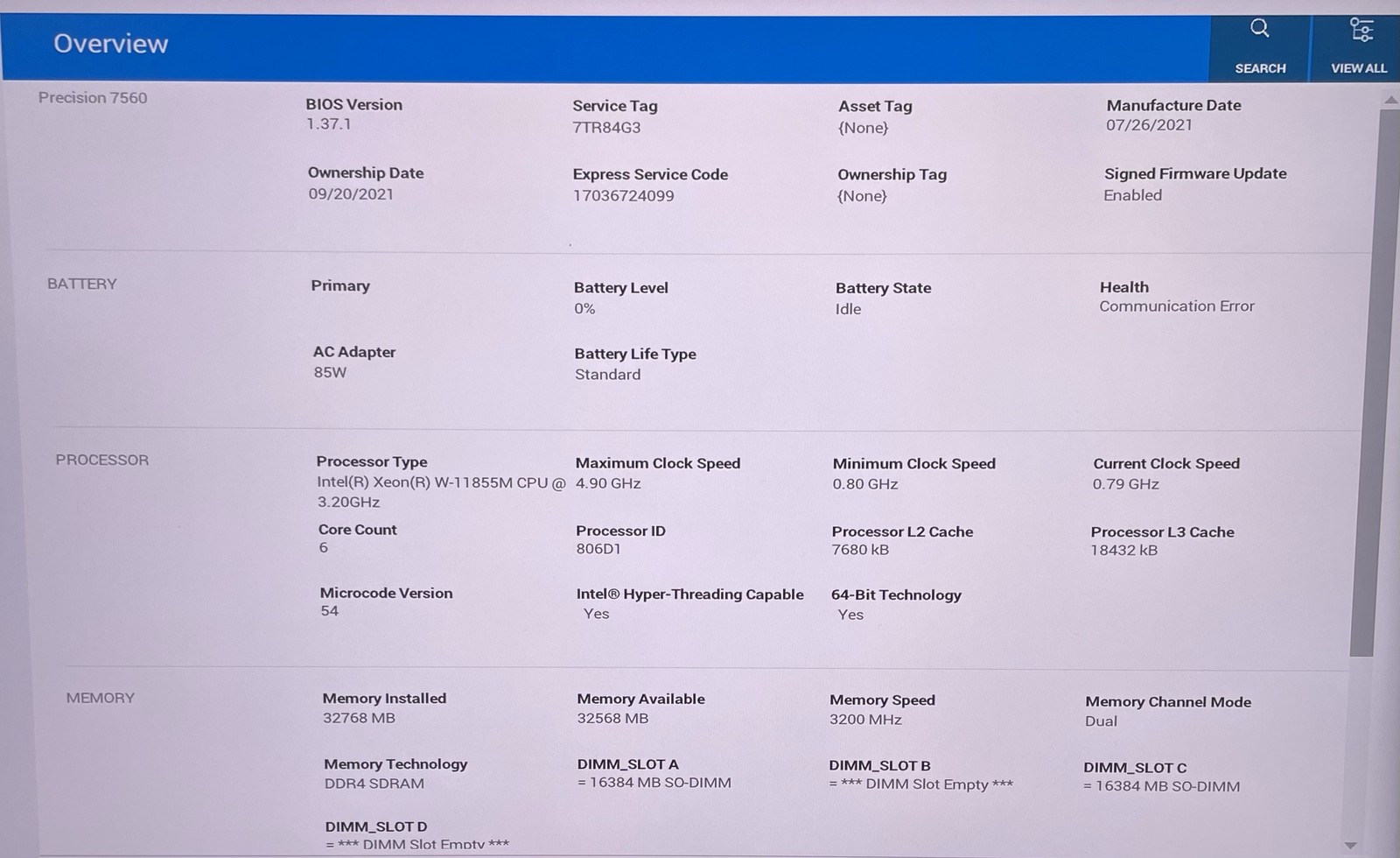Click the Intel Xeon W-11855M processor type

(x=441, y=492)
